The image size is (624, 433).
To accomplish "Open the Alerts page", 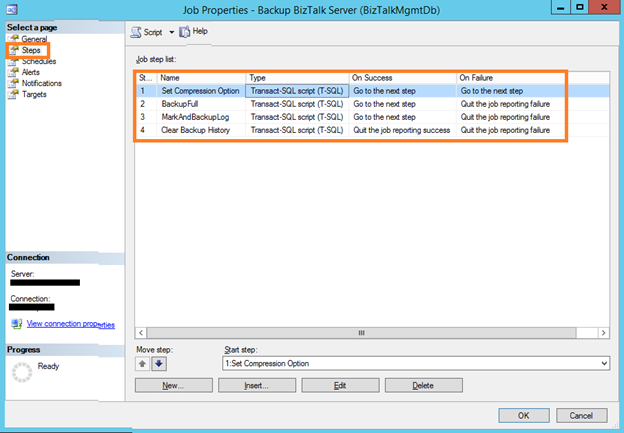I will click(x=31, y=72).
